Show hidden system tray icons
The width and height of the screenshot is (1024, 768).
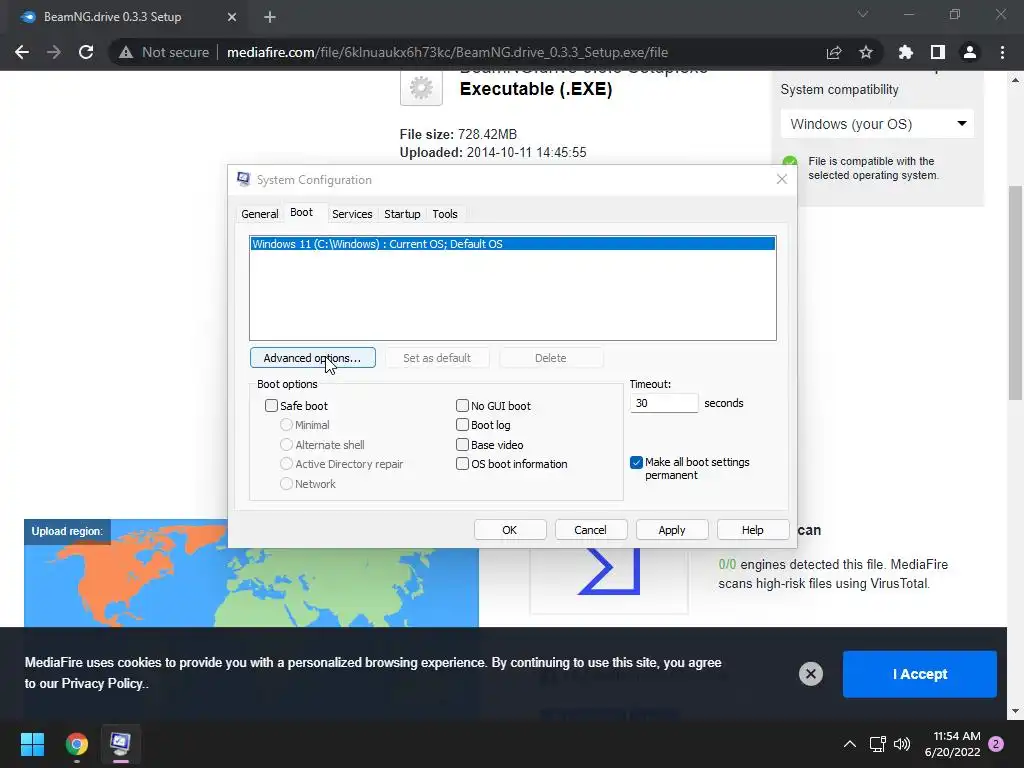click(850, 744)
